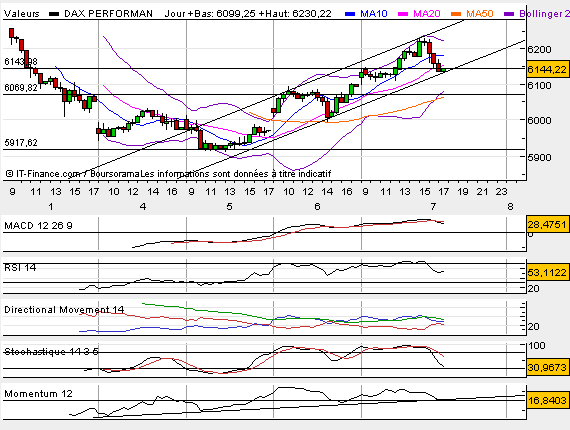Click the 5917,62 horizontal level label
The image size is (570, 430).
tap(21, 142)
